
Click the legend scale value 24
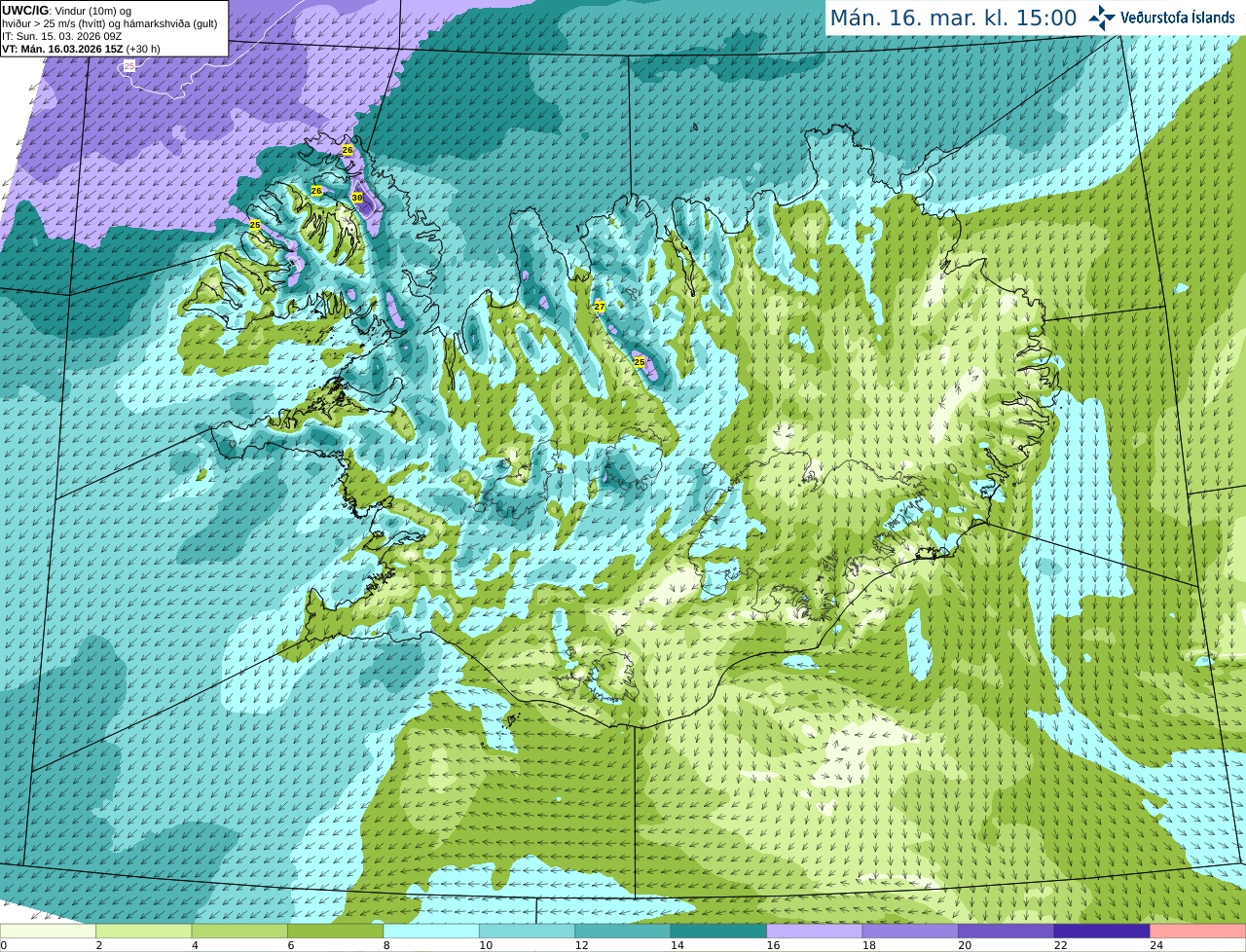pos(1156,945)
